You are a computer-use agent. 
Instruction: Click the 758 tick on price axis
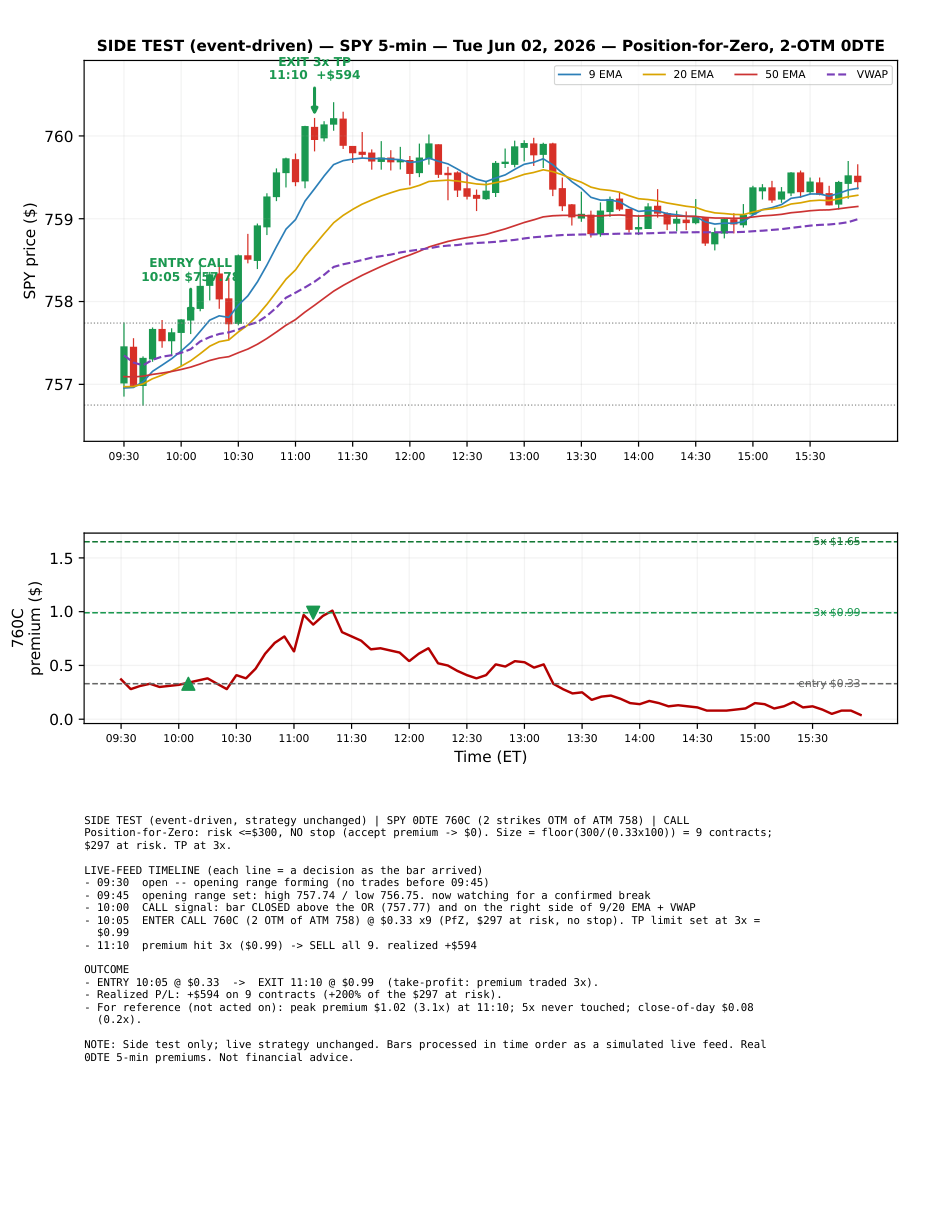click(x=59, y=302)
